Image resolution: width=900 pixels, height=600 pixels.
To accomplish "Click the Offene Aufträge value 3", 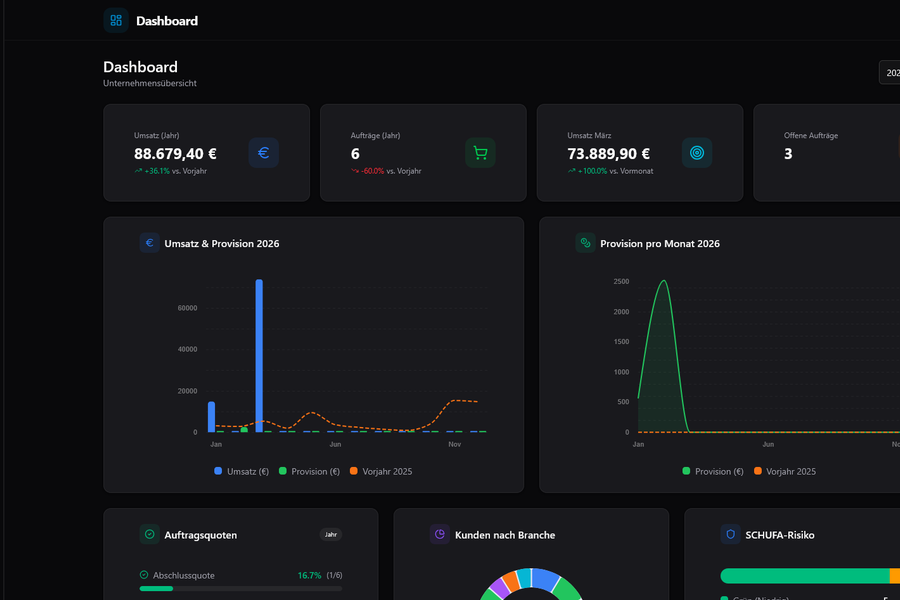I will click(x=788, y=154).
